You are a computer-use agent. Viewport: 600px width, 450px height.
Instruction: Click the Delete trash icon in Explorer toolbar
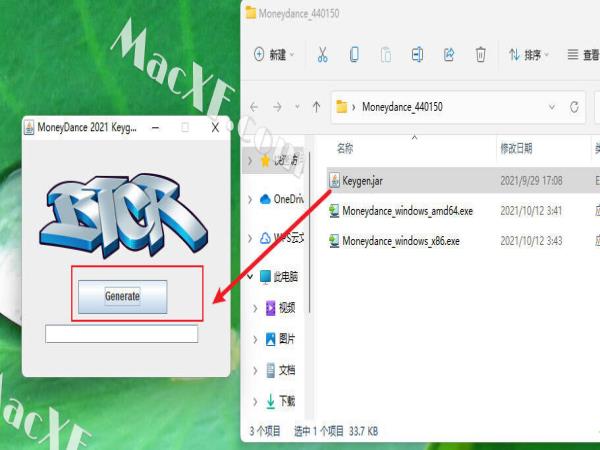click(x=481, y=55)
